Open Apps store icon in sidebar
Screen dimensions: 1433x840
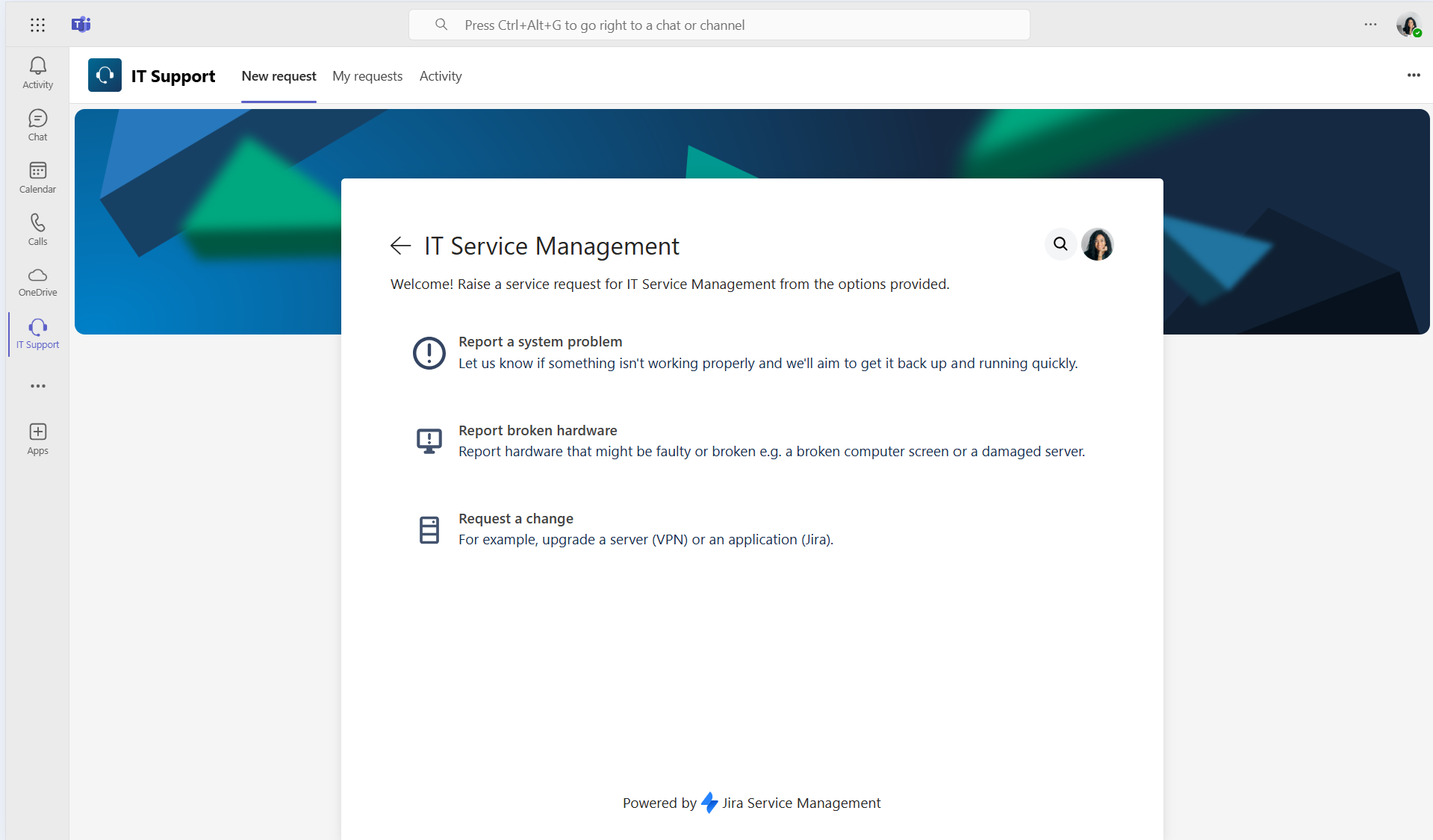(37, 438)
